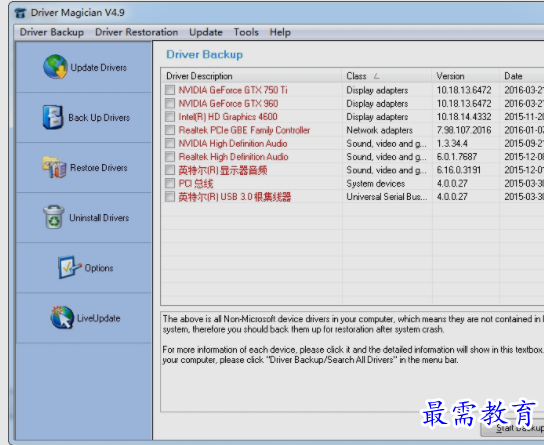This screenshot has width=544, height=445.
Task: Click the Options sidebar label
Action: coord(99,268)
